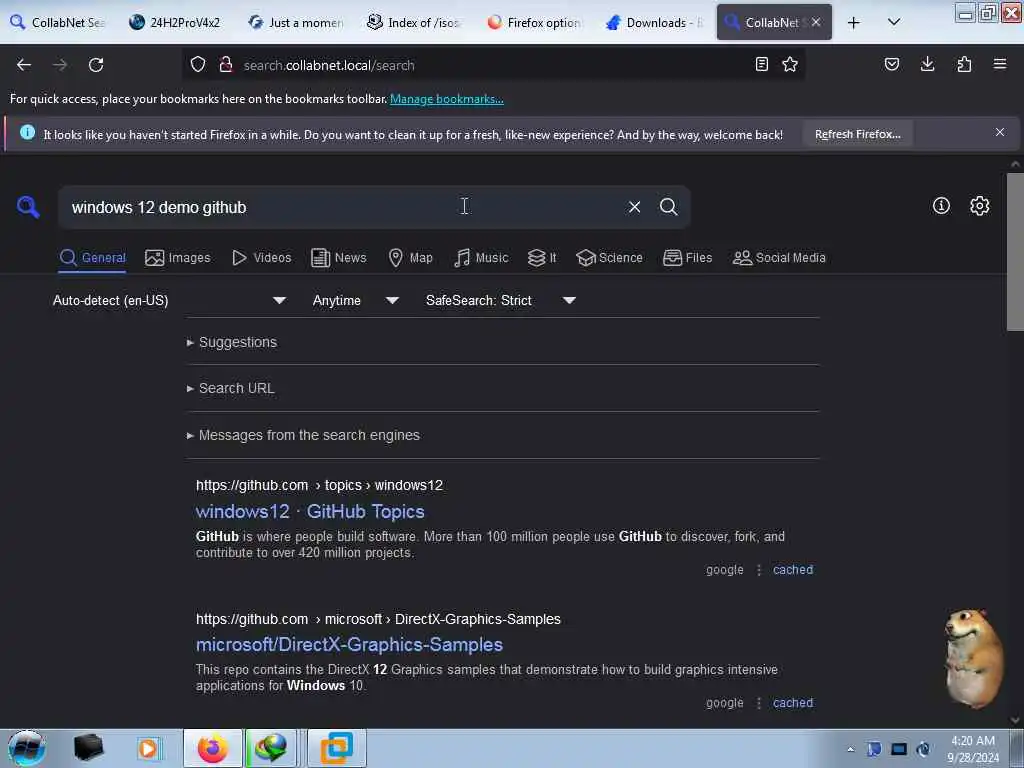Open the black box taskbar icon
Screen dimensions: 1024x768
(89, 748)
